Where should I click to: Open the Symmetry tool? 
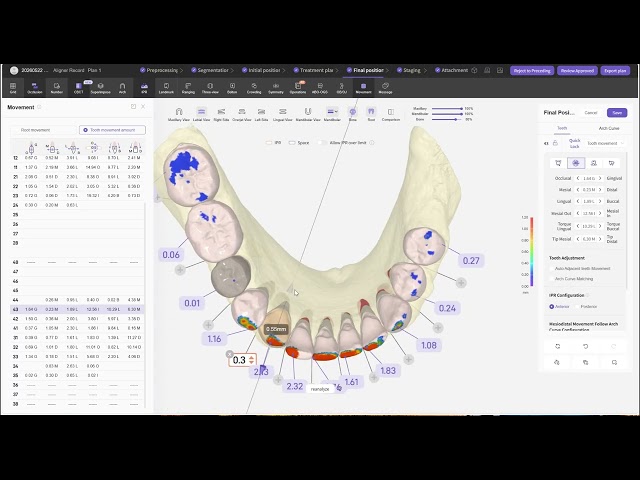[276, 87]
